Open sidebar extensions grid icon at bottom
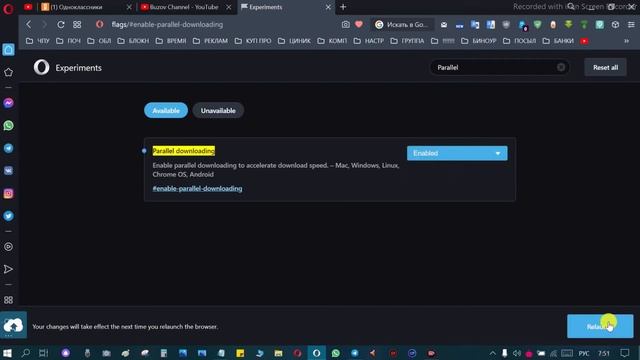The width and height of the screenshot is (640, 360). tap(8, 300)
